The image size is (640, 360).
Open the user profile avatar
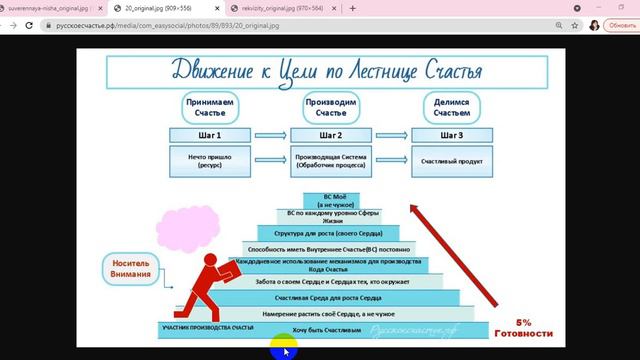click(x=594, y=25)
